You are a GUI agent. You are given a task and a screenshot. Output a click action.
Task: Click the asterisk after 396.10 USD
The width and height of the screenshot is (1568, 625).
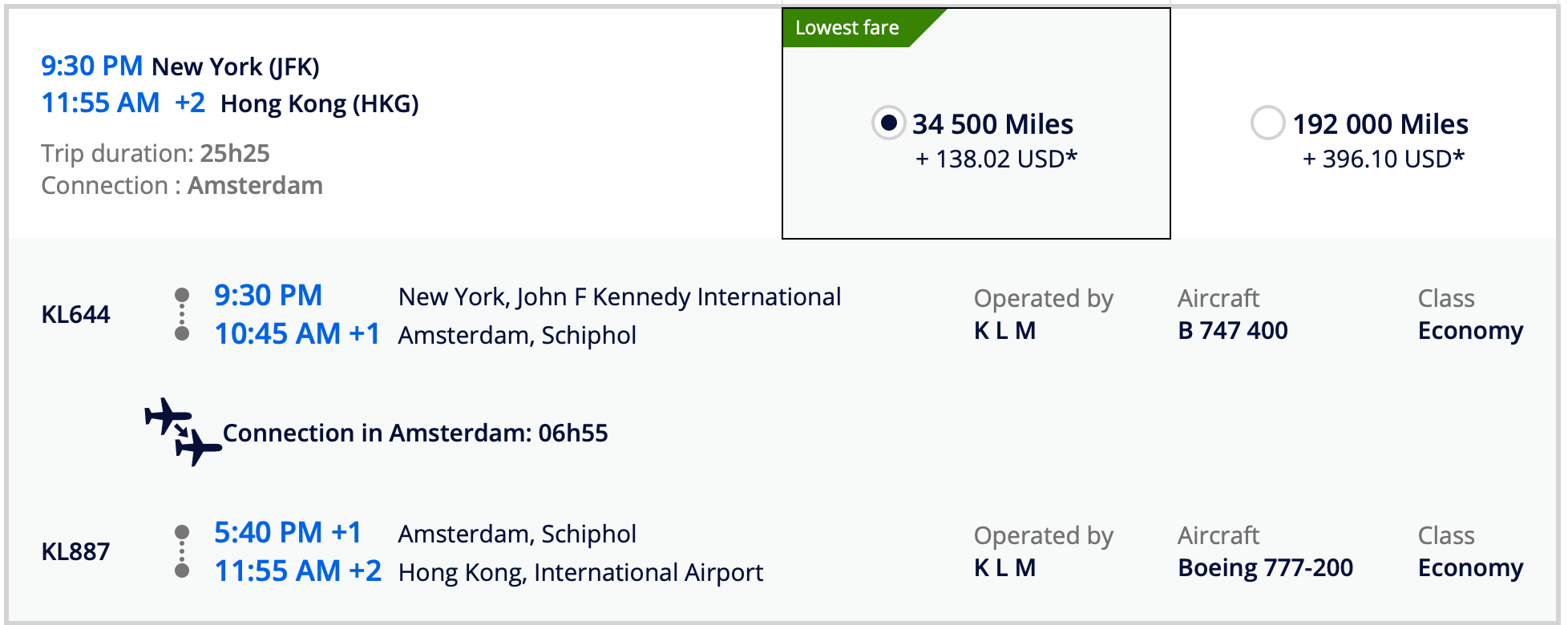coord(1461,158)
